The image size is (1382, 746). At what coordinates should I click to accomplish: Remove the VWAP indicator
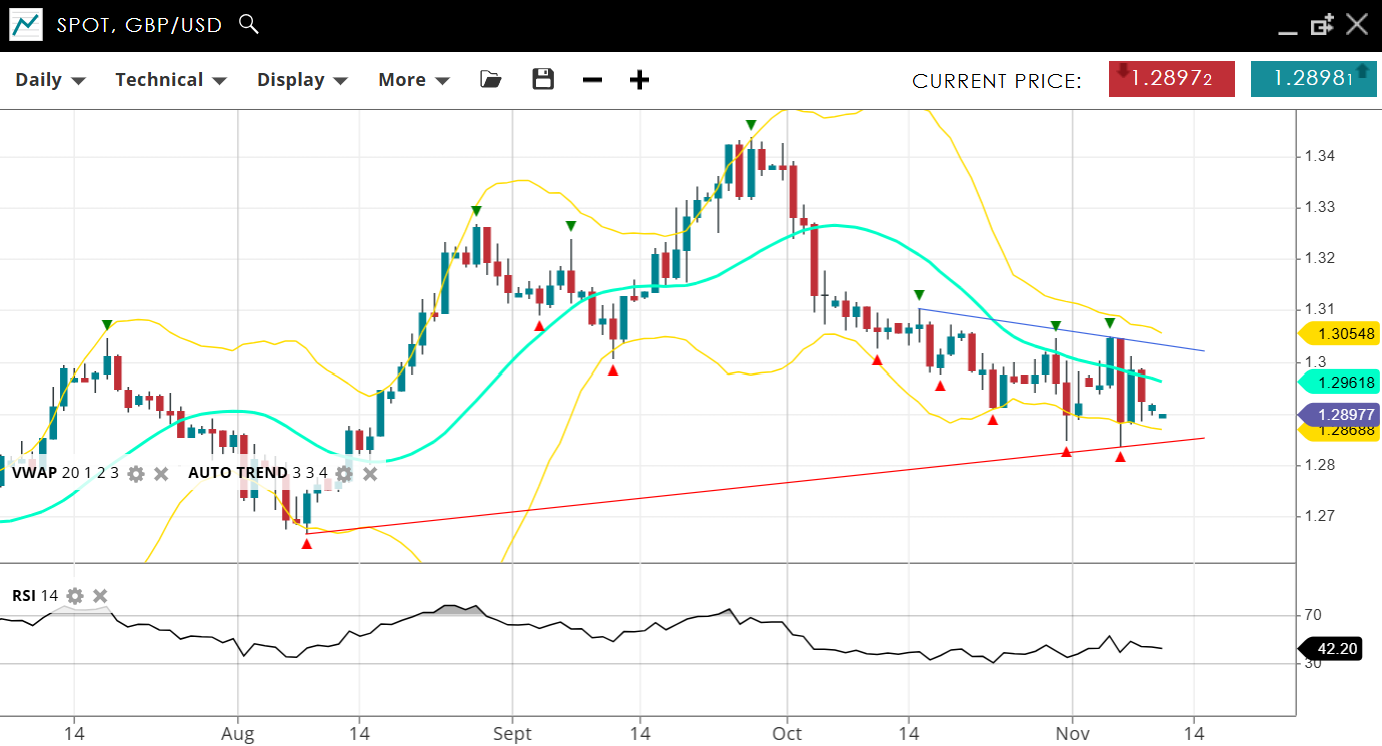tap(161, 473)
